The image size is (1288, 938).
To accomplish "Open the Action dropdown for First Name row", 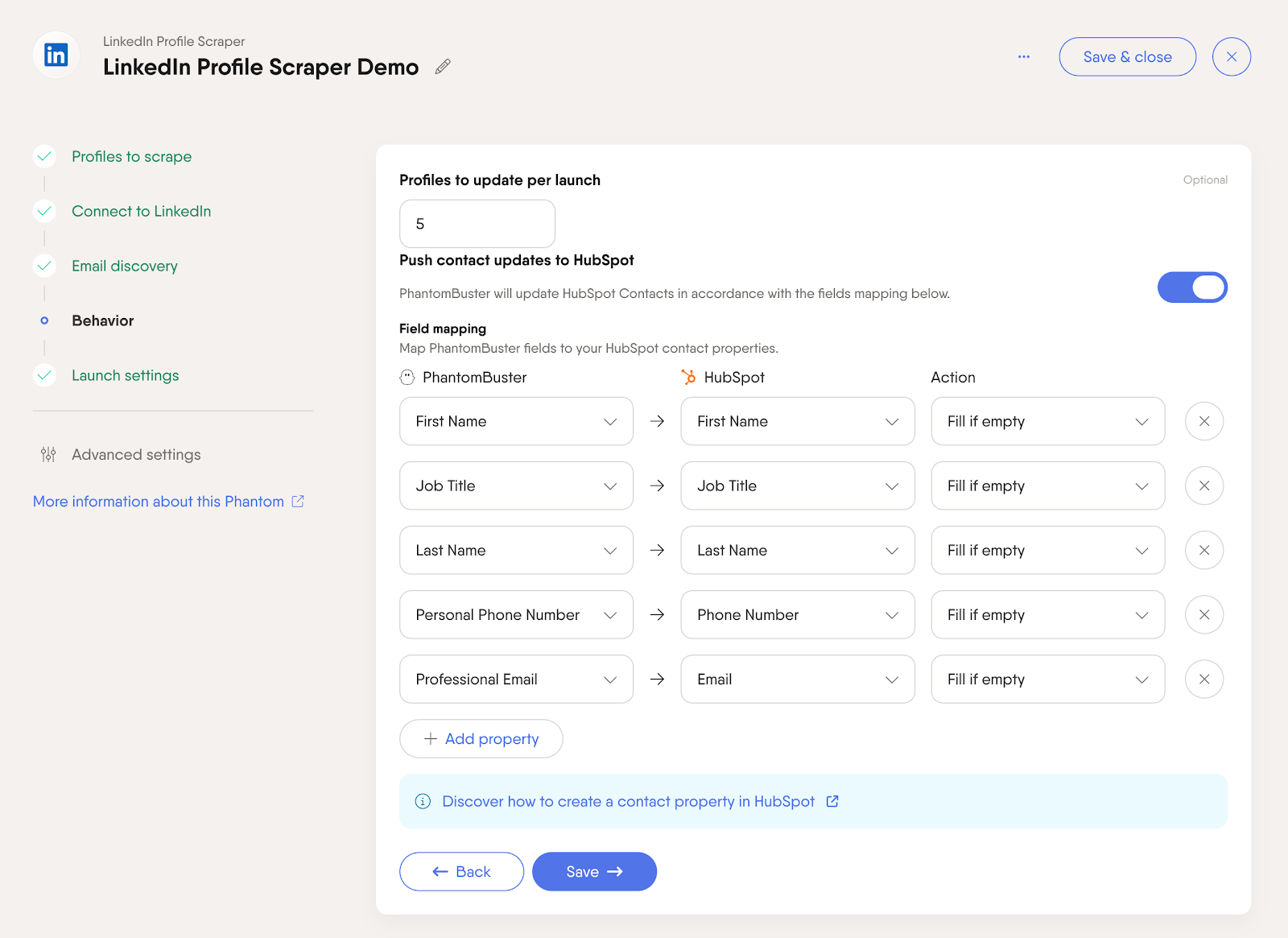I will pyautogui.click(x=1048, y=421).
